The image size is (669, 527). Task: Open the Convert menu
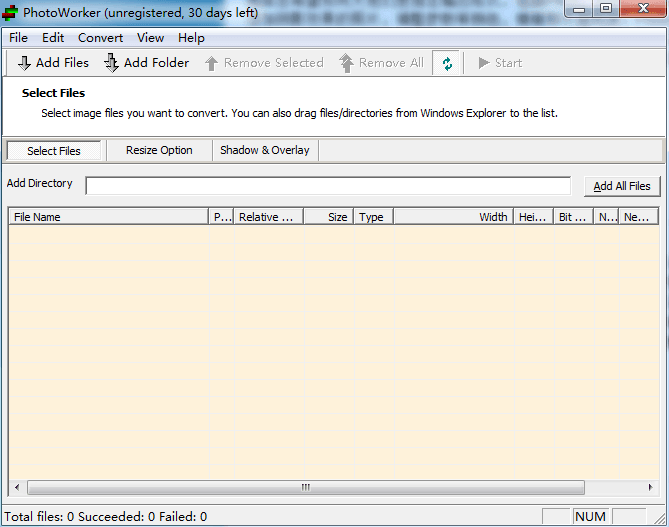(100, 38)
